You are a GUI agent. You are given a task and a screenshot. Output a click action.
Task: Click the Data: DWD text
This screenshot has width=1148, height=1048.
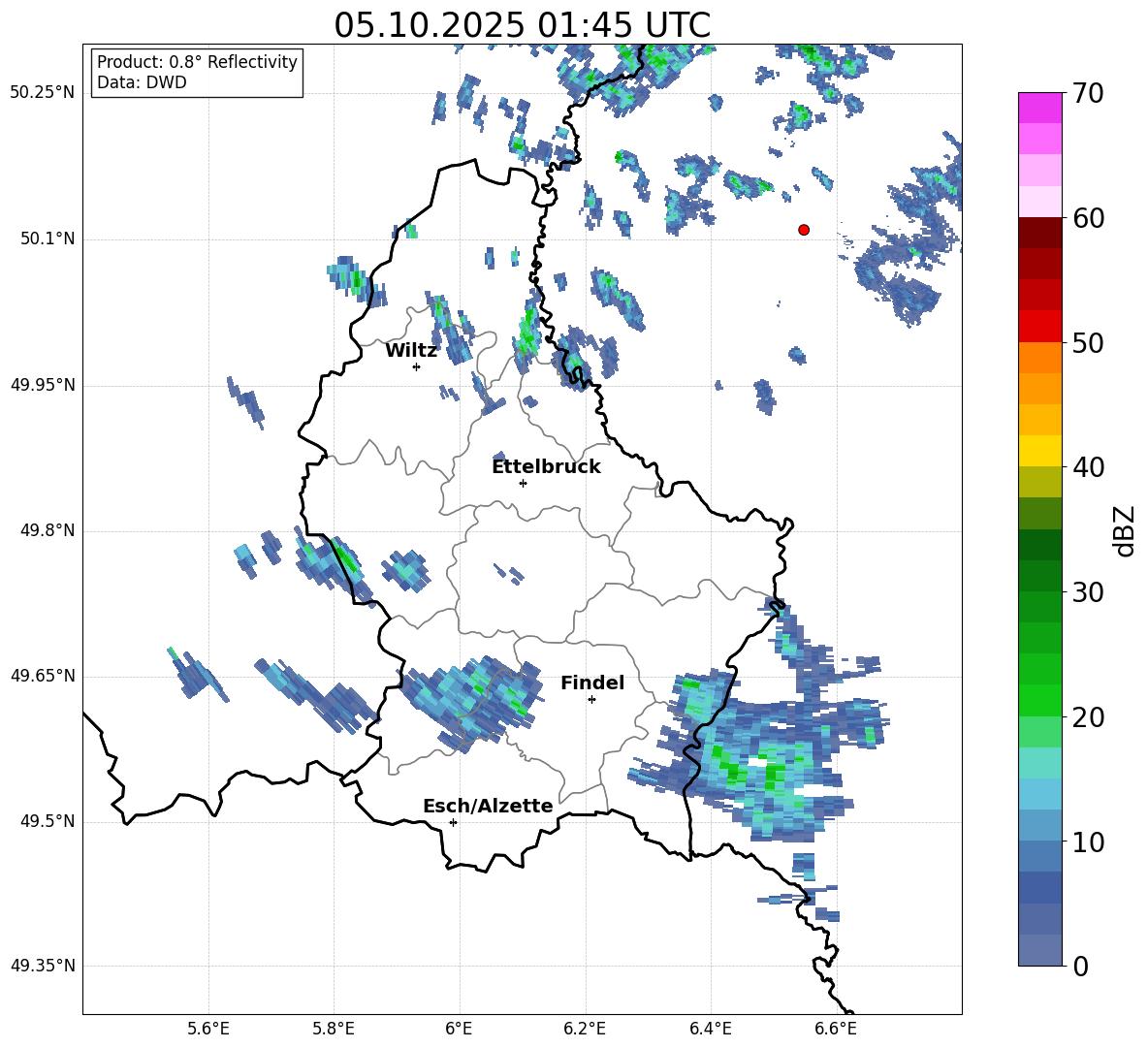coord(142,82)
